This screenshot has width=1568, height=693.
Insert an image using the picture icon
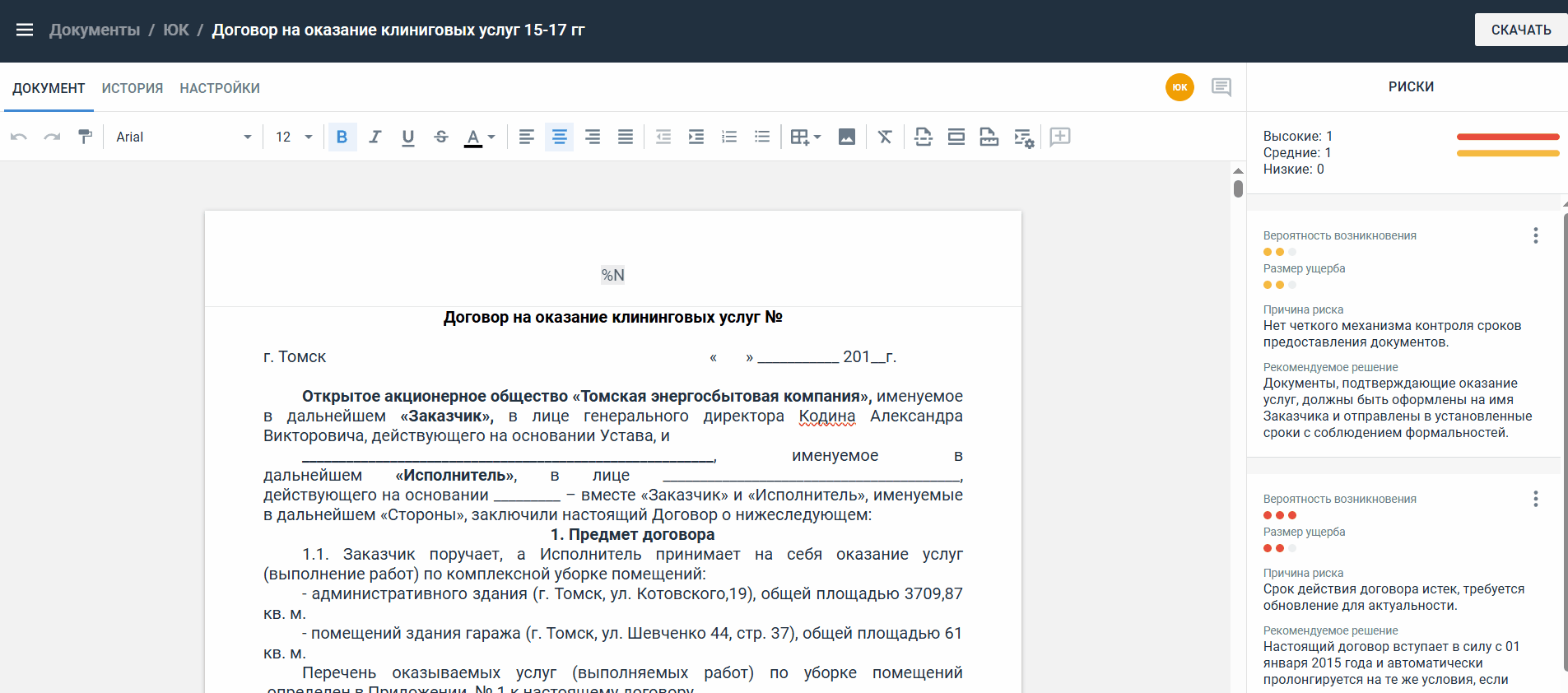click(846, 137)
